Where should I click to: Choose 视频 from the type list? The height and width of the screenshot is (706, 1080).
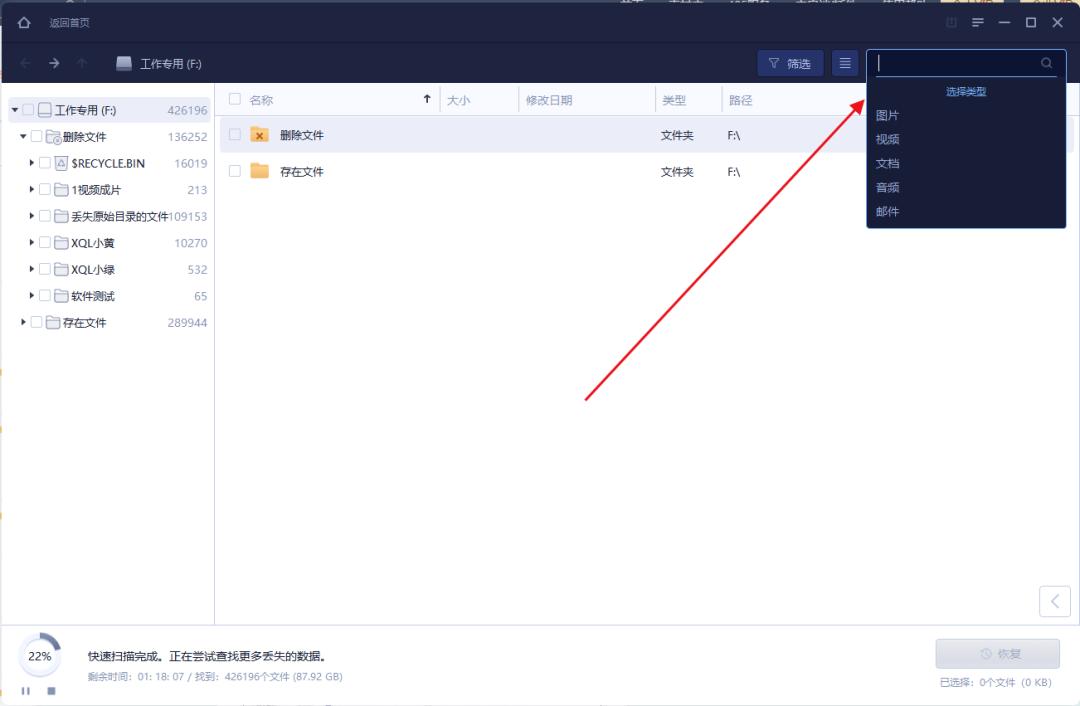(x=887, y=139)
